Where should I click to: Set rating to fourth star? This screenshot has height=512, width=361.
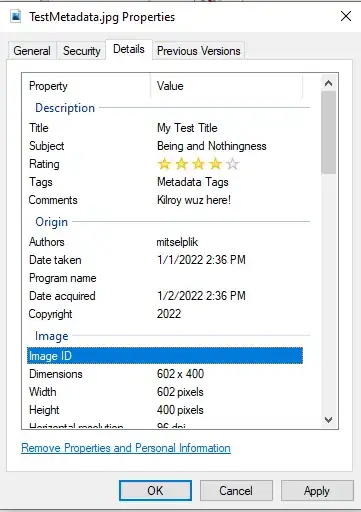[216, 164]
